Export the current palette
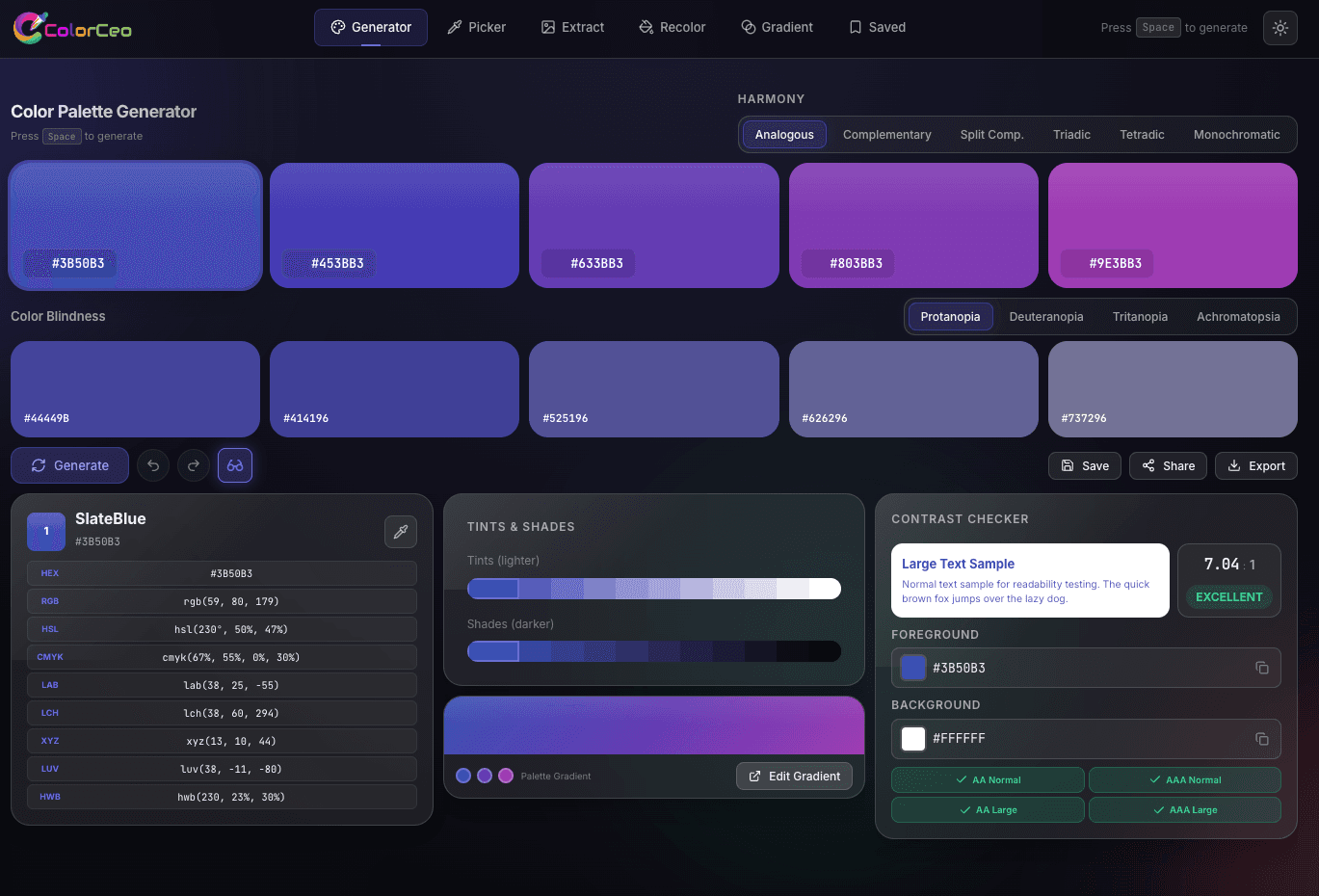The image size is (1319, 896). [1255, 465]
